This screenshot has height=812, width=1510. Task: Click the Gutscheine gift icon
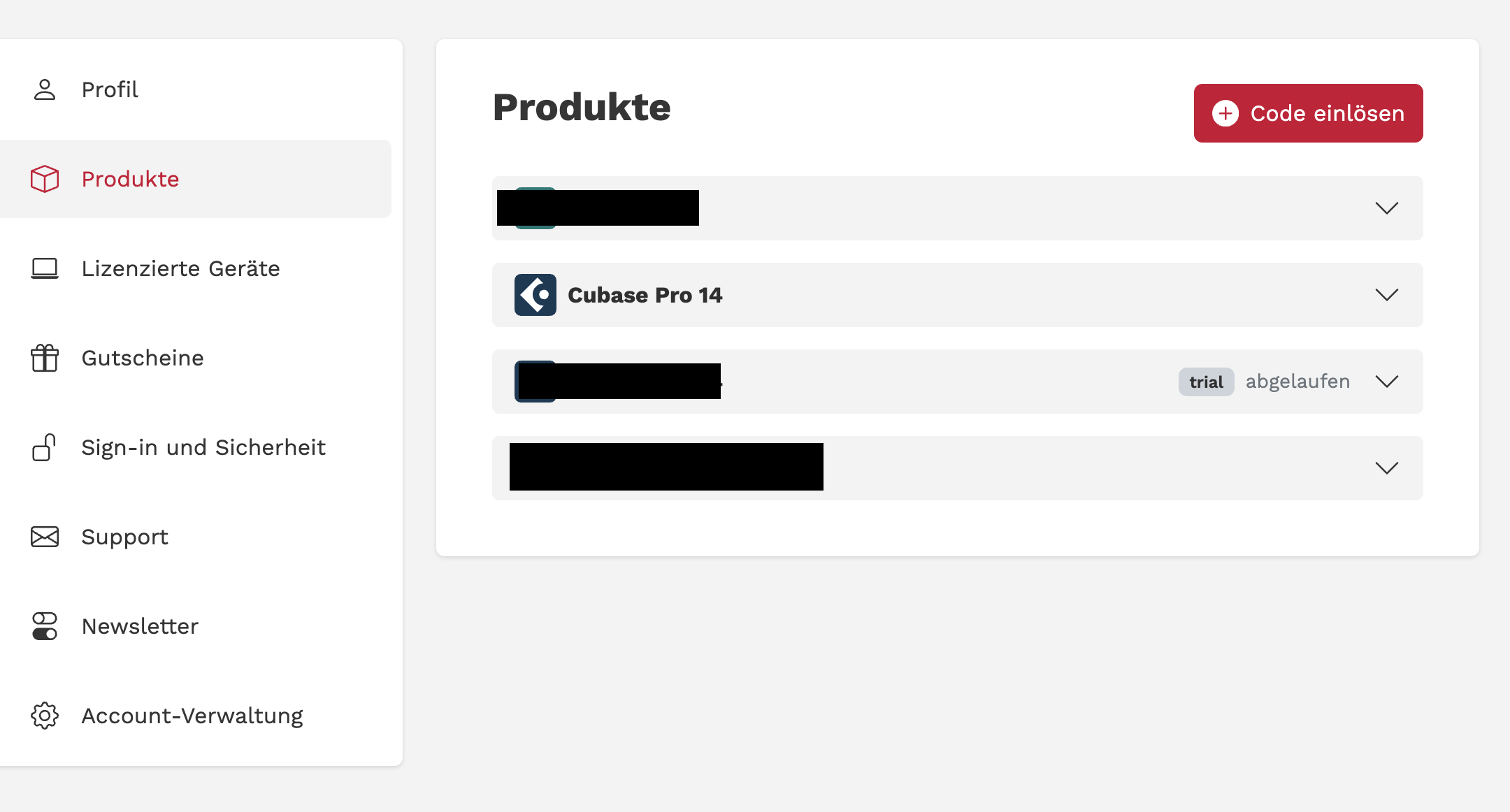click(x=45, y=358)
